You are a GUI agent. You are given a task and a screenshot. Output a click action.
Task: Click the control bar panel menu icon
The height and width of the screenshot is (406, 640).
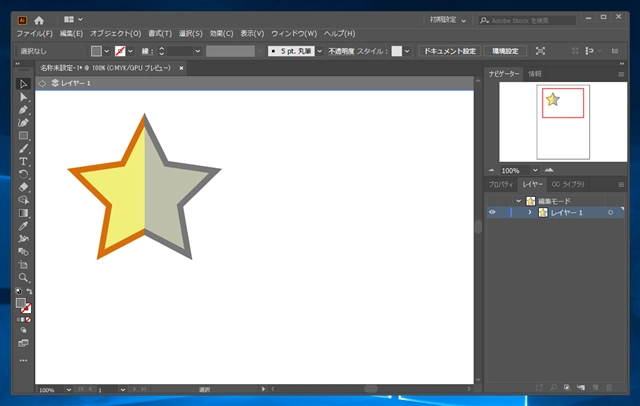(615, 51)
